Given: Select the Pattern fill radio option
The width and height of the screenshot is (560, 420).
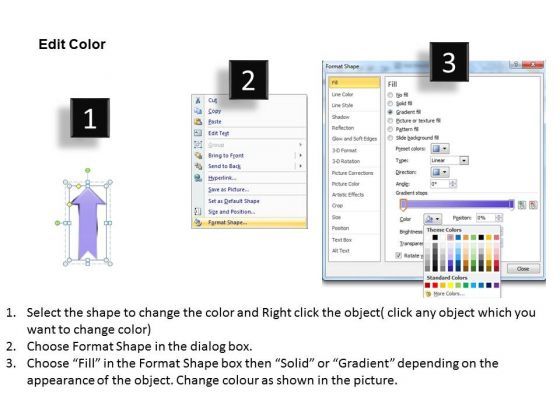Looking at the screenshot, I should click(390, 129).
